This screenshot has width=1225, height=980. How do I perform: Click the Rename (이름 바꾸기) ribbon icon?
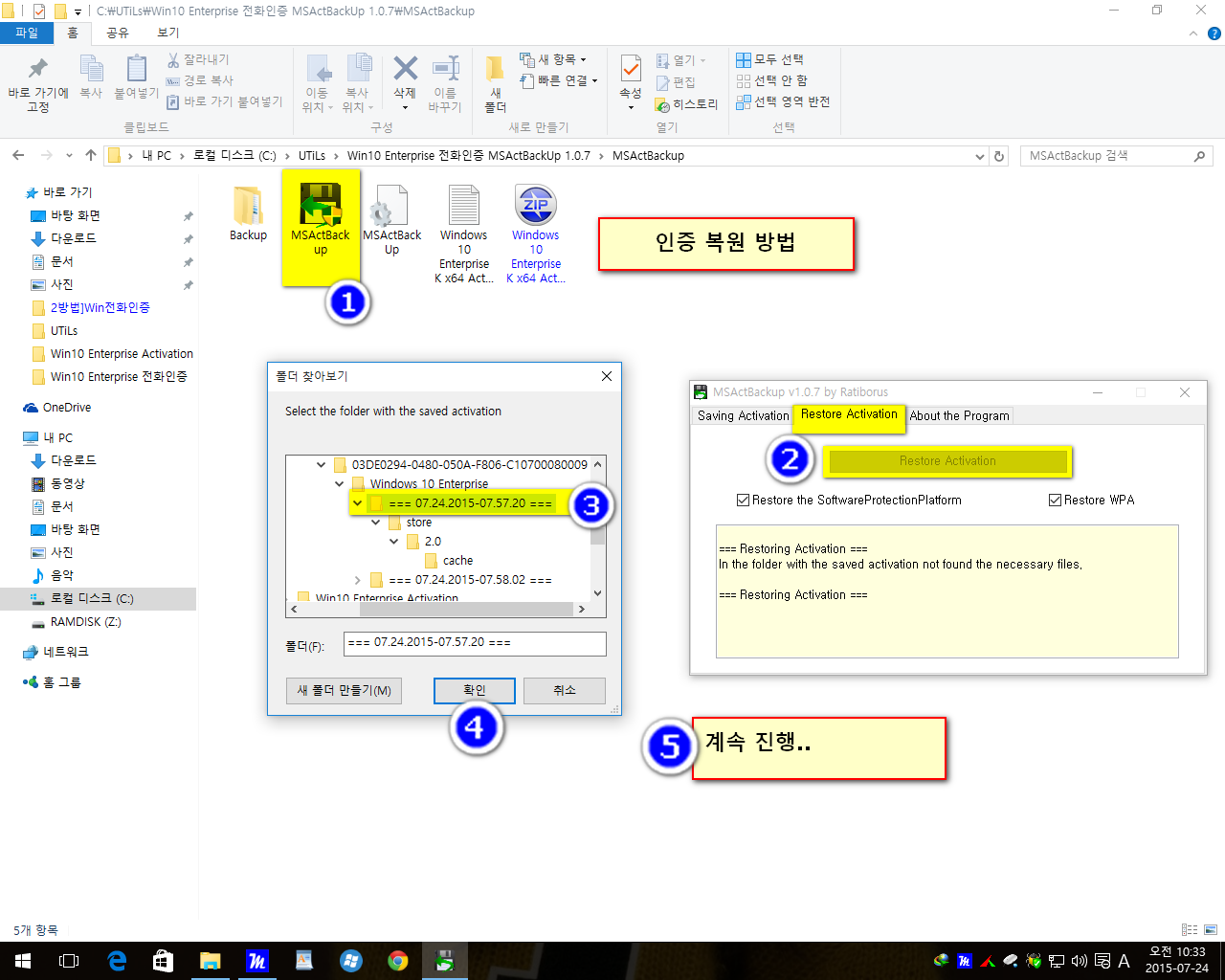[445, 84]
